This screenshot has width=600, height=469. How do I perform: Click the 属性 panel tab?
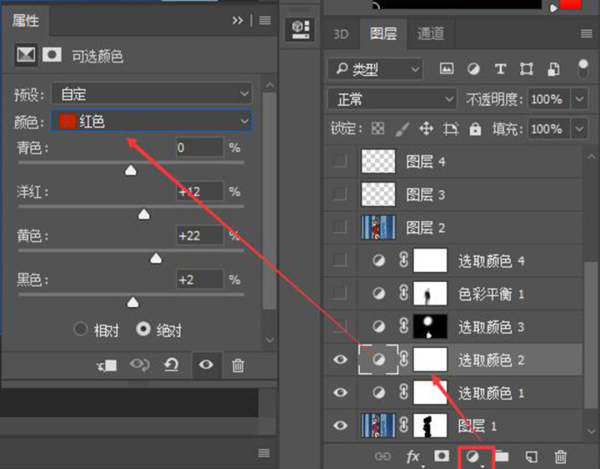click(x=25, y=20)
